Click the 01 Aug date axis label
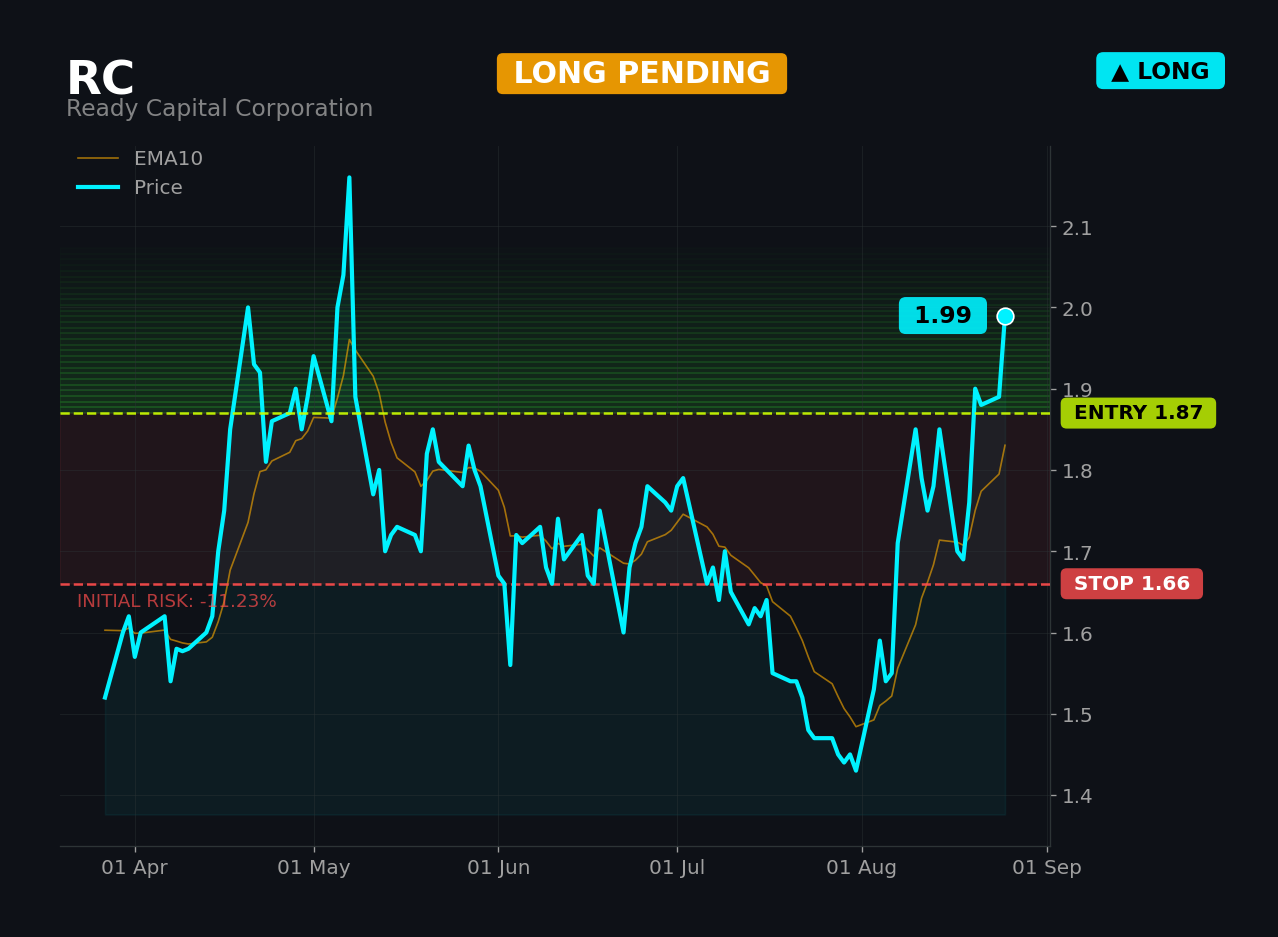 click(861, 868)
